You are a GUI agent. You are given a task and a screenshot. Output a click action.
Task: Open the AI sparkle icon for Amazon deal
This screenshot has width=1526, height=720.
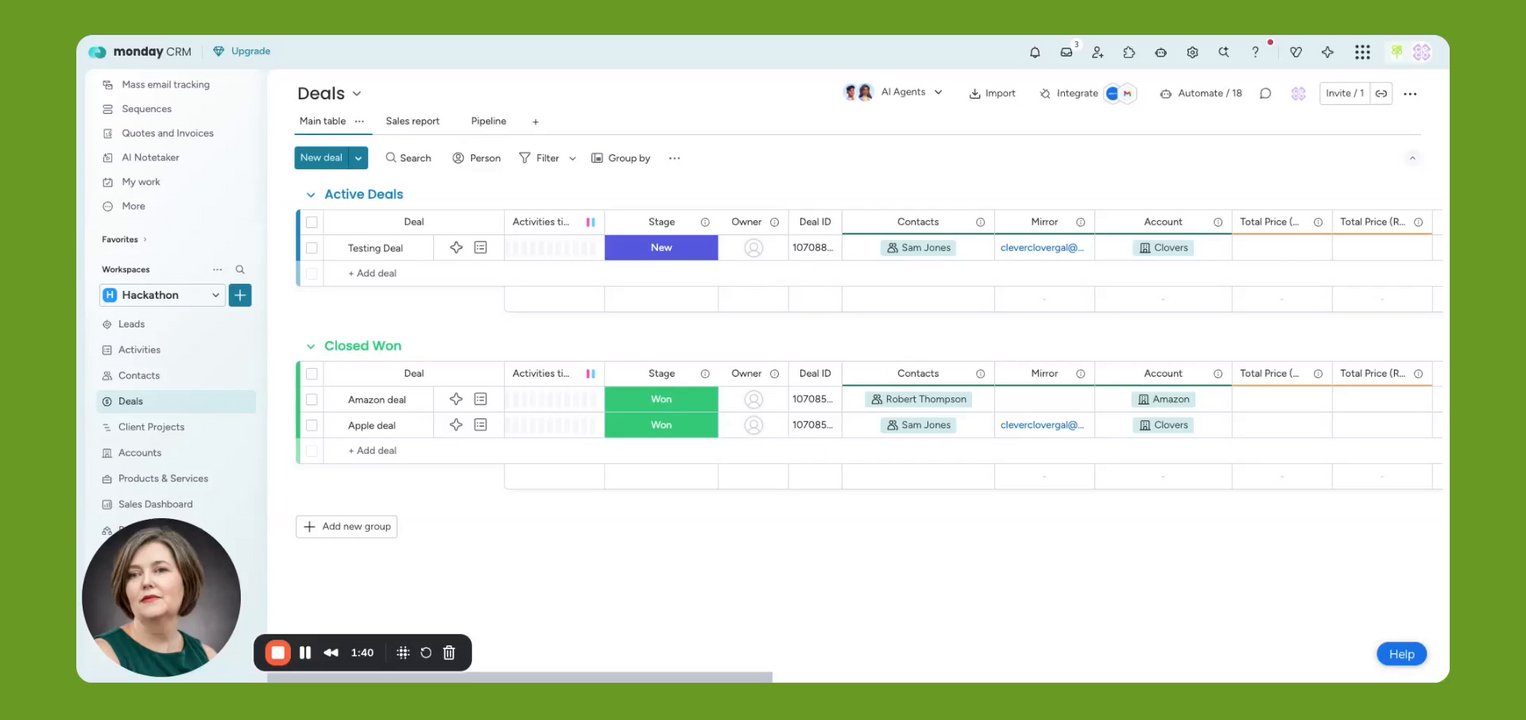[456, 399]
